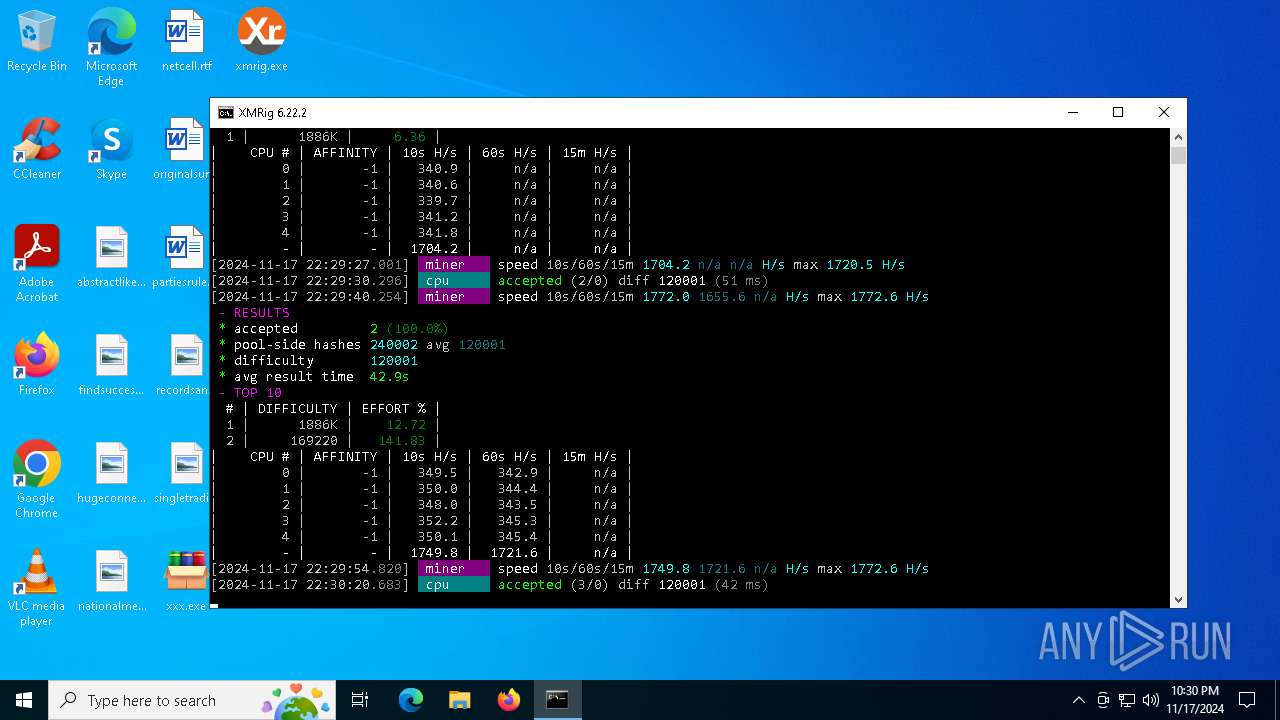
Task: Click the 'avg result time 42.9s' line
Action: [x=314, y=377]
